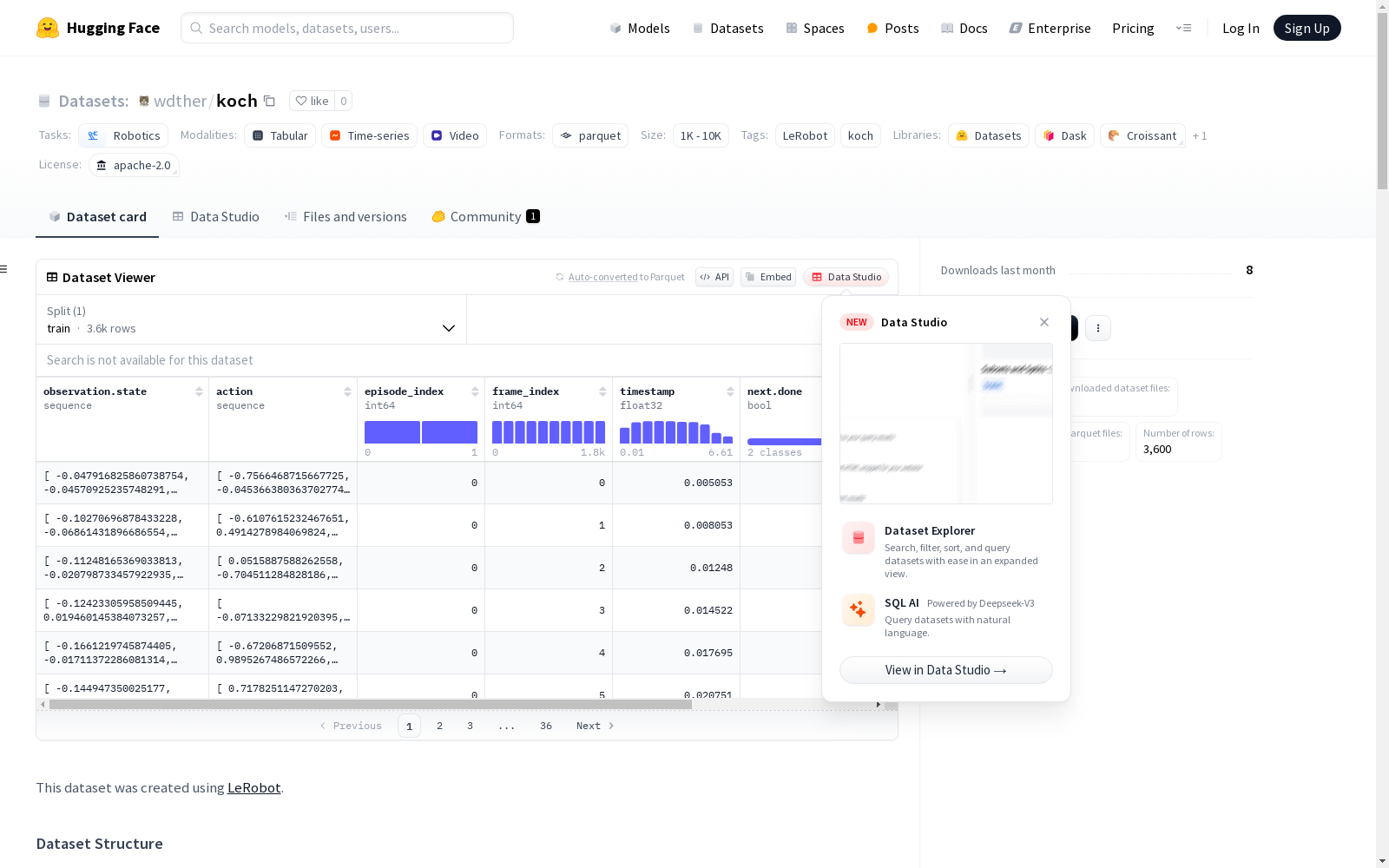Image resolution: width=1389 pixels, height=868 pixels.
Task: Select the LeRobot tag
Action: (805, 135)
